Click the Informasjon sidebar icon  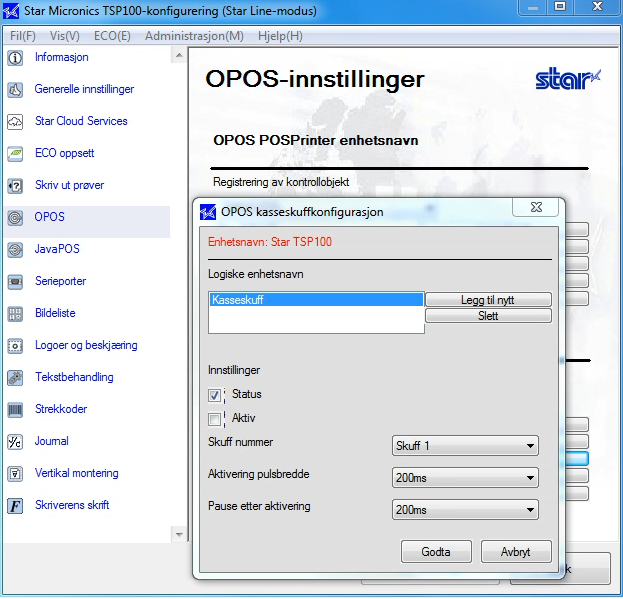(15, 58)
